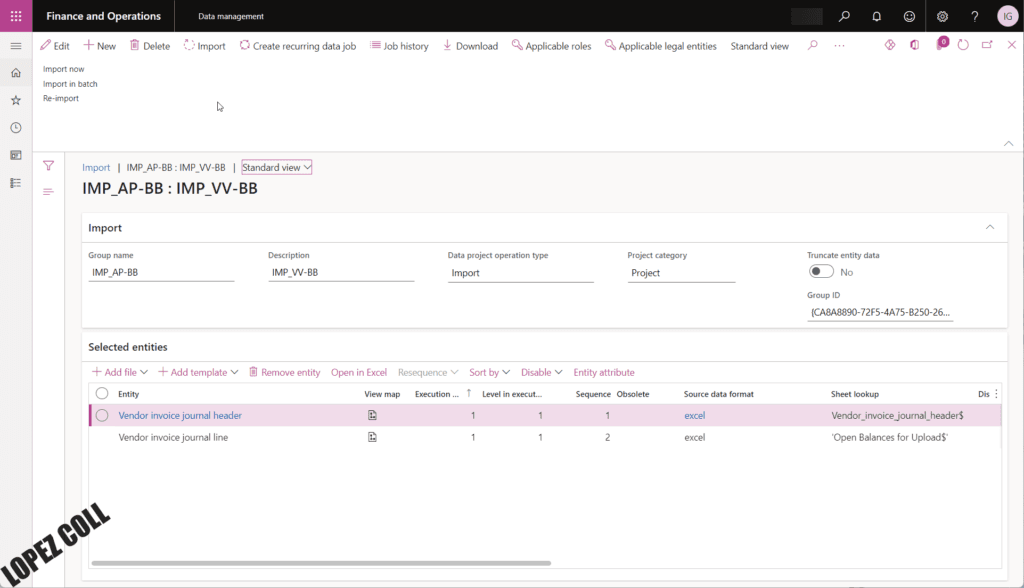Open Favorites star in left sidebar
The height and width of the screenshot is (588, 1024).
pyautogui.click(x=15, y=100)
